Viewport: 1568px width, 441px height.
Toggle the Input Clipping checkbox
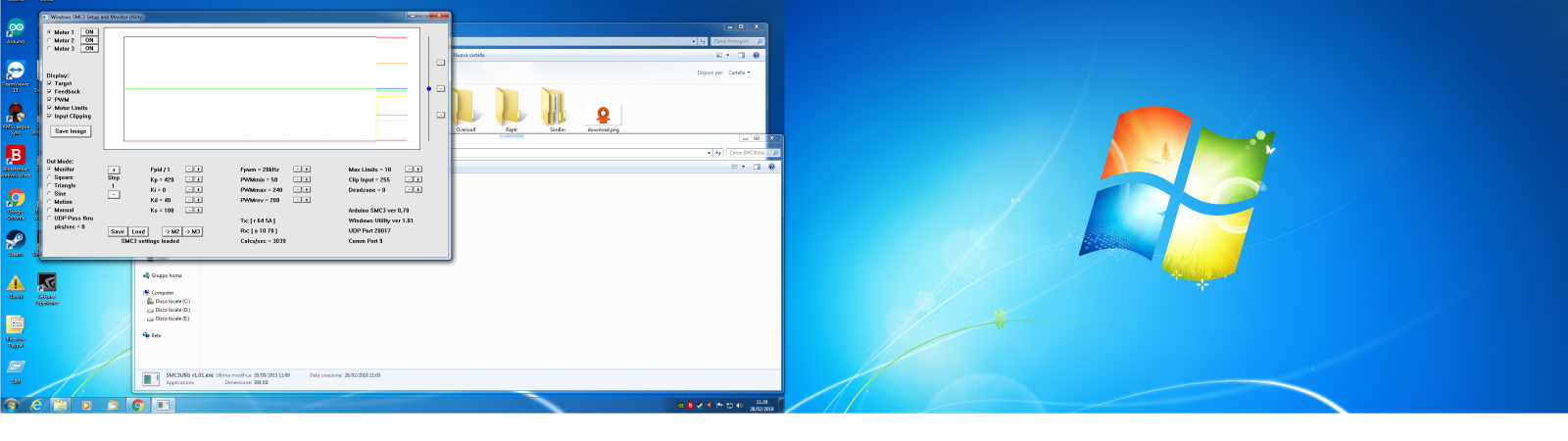click(x=50, y=116)
